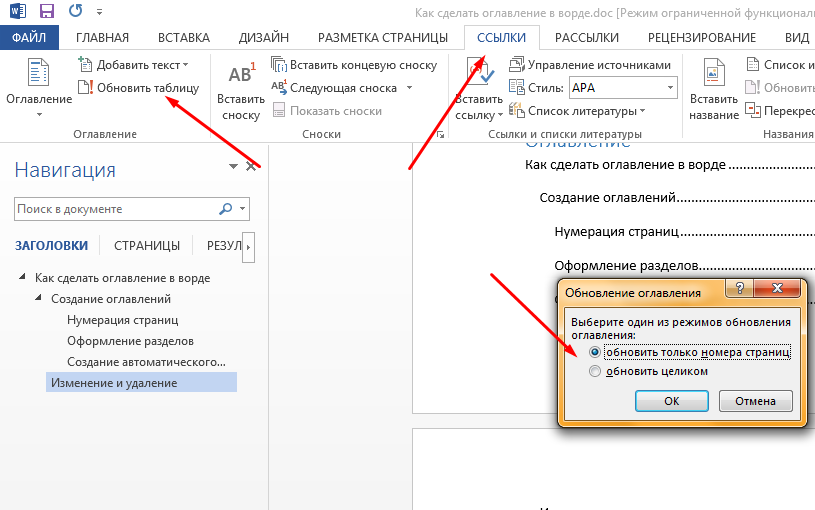Open Customize Quick Access Toolbar dropdown
The image size is (815, 510).
[x=99, y=11]
